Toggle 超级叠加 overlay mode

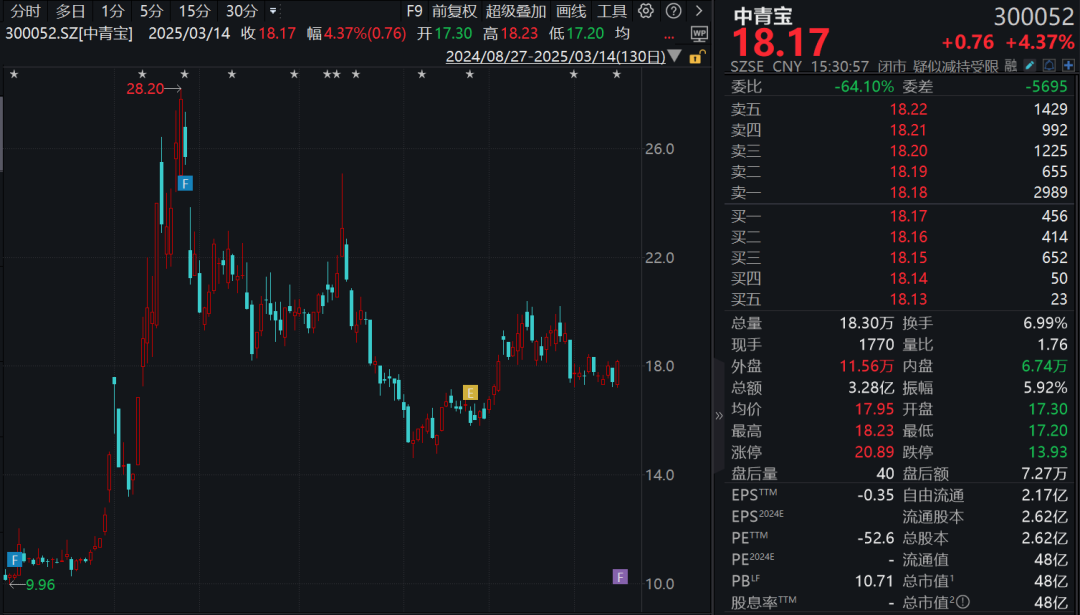pyautogui.click(x=516, y=11)
